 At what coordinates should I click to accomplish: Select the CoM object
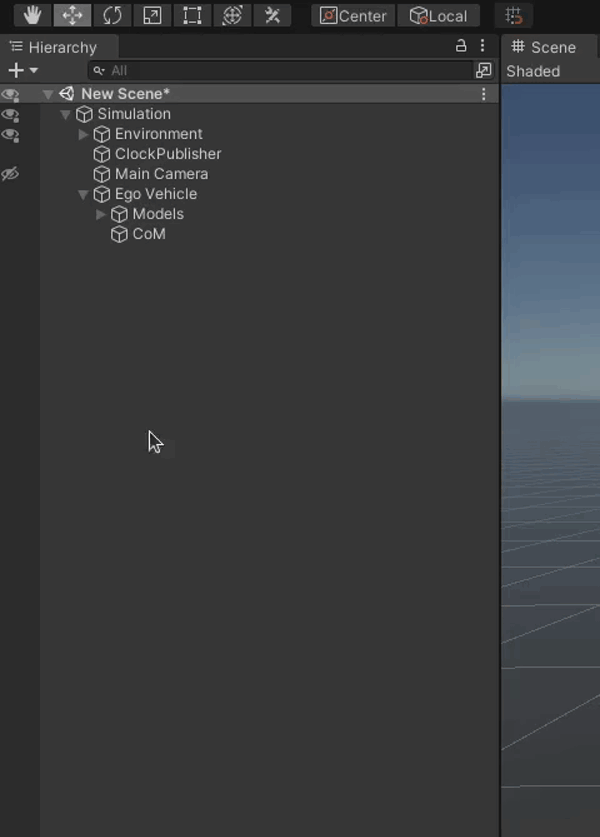(x=149, y=234)
